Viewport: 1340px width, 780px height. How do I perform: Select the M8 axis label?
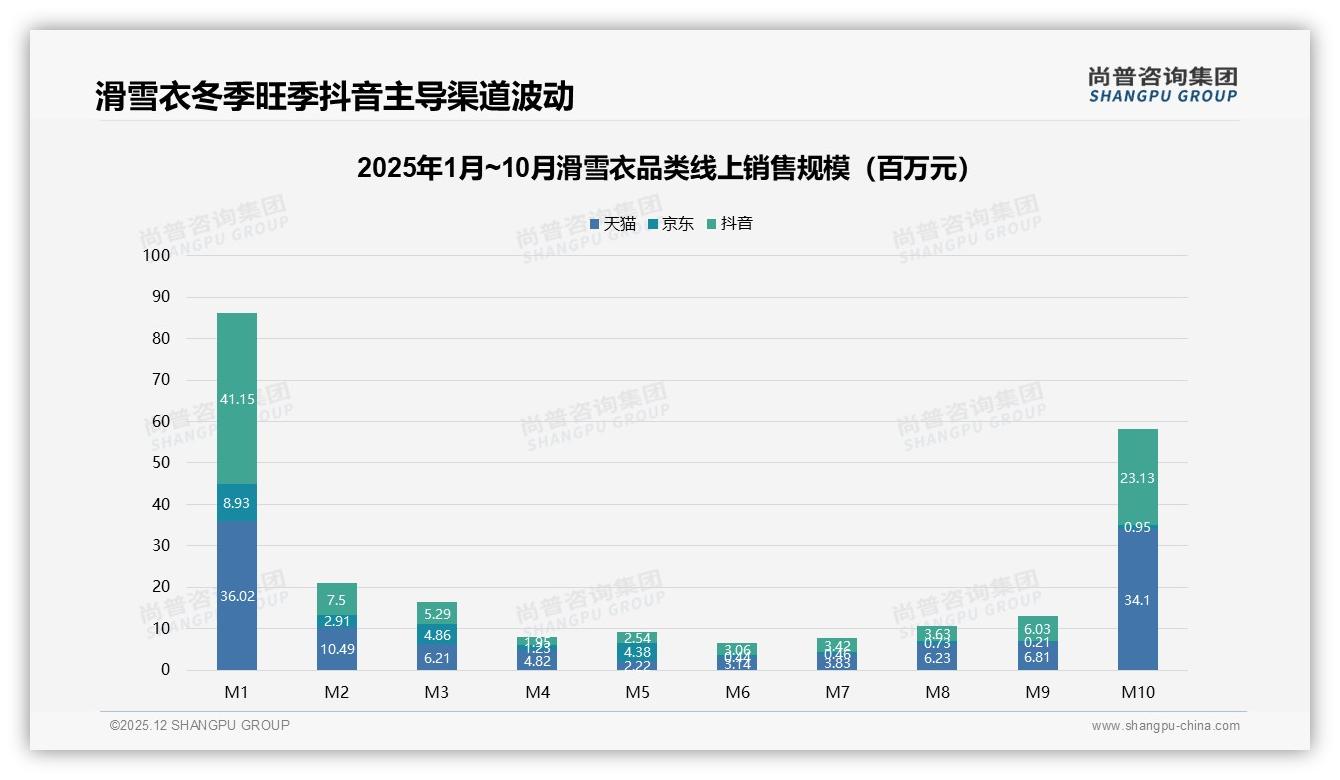click(x=938, y=691)
